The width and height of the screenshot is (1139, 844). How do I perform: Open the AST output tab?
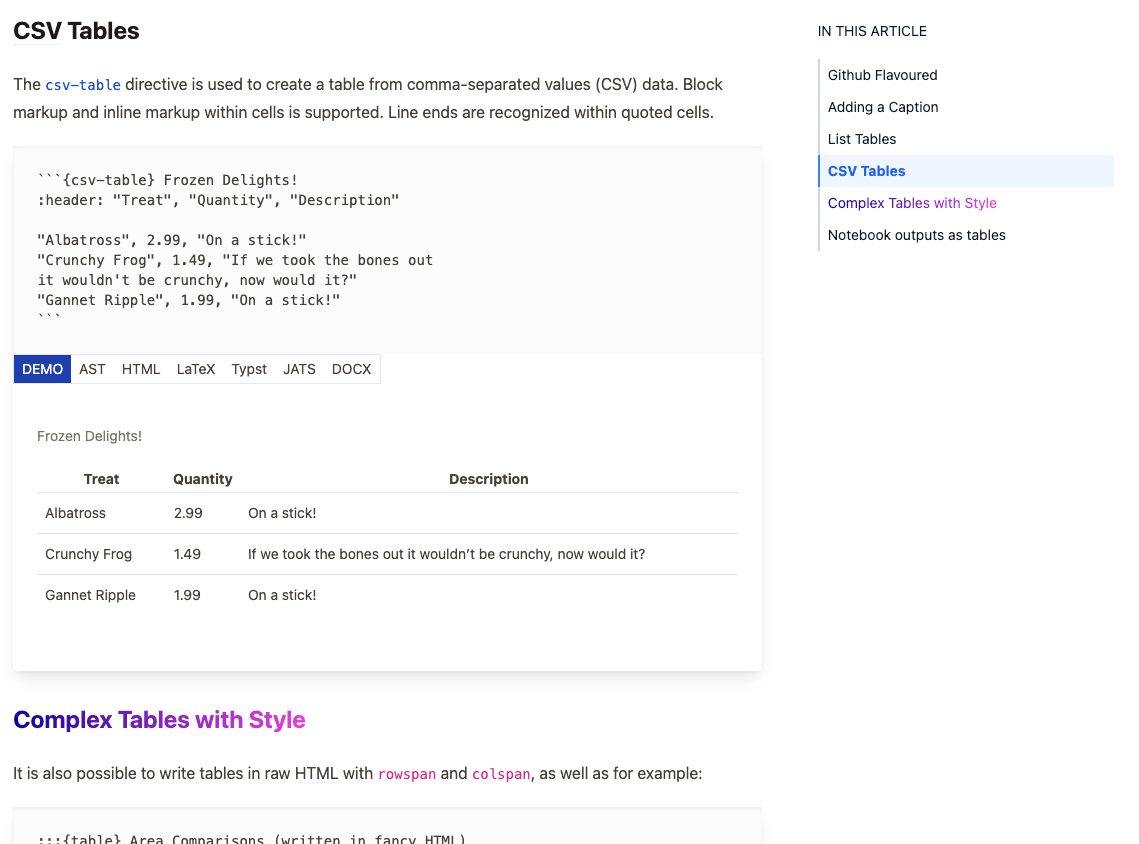pos(92,369)
